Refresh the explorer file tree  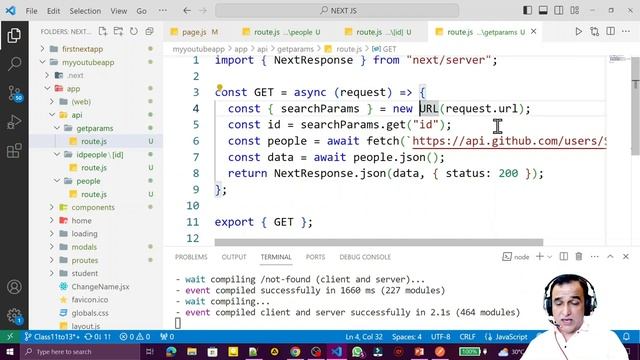134,31
